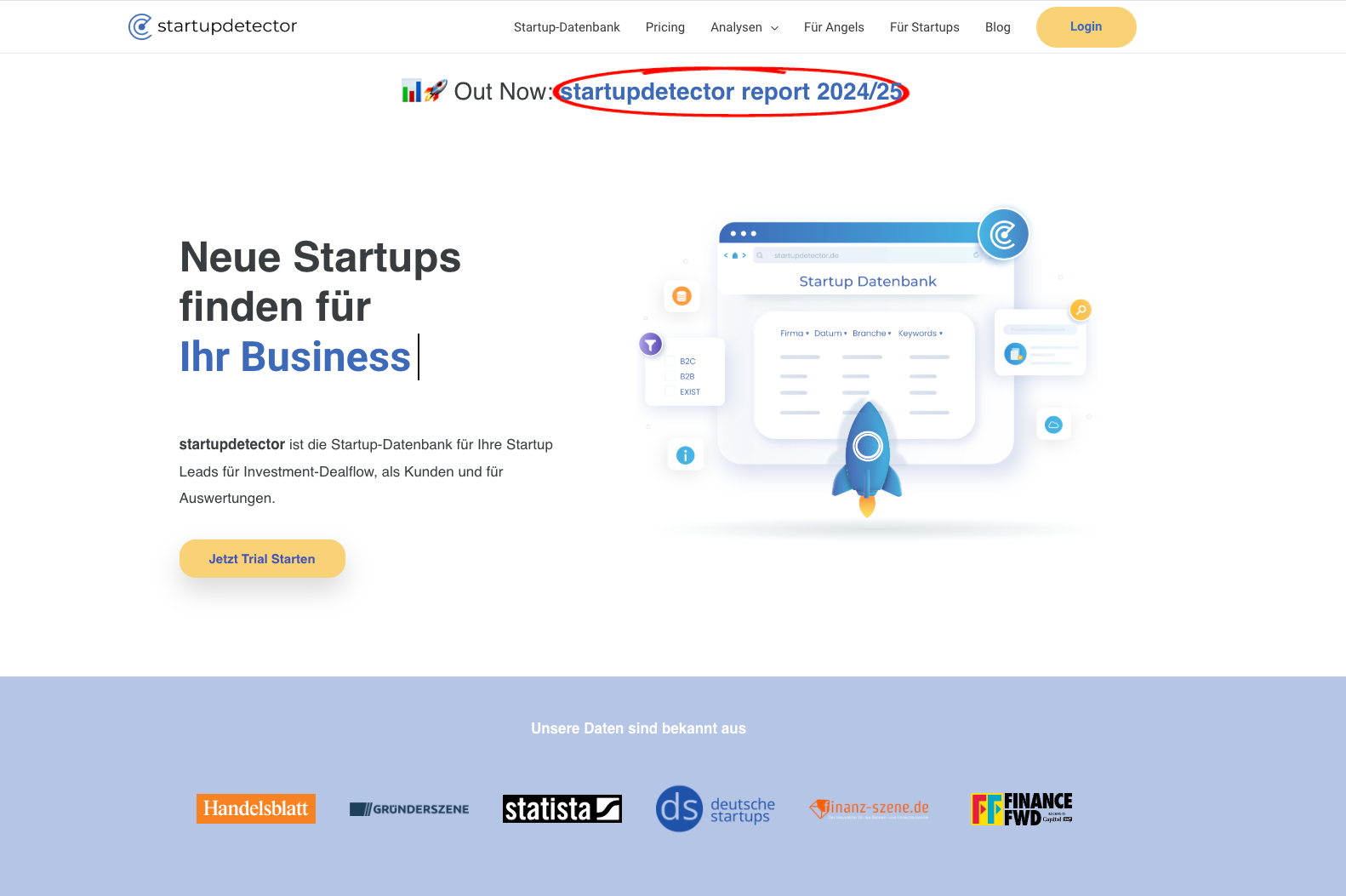Click the purple filter funnel icon

pos(651,344)
